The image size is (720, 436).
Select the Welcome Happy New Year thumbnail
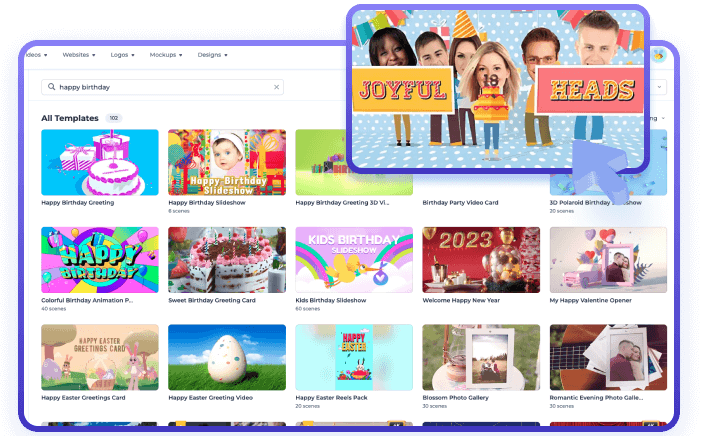(x=480, y=259)
